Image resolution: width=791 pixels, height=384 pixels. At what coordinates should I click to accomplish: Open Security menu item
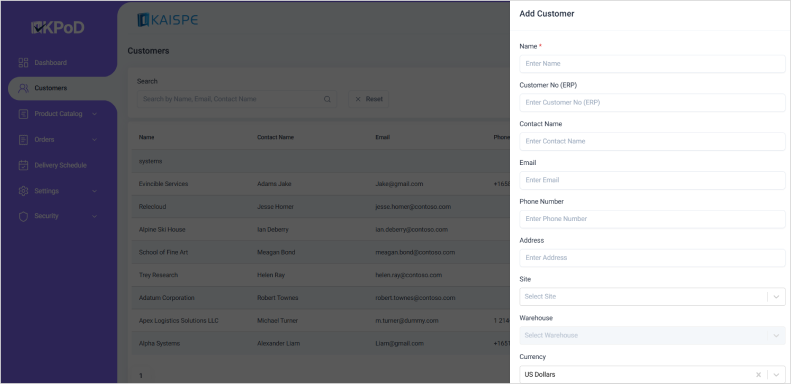[x=46, y=216]
